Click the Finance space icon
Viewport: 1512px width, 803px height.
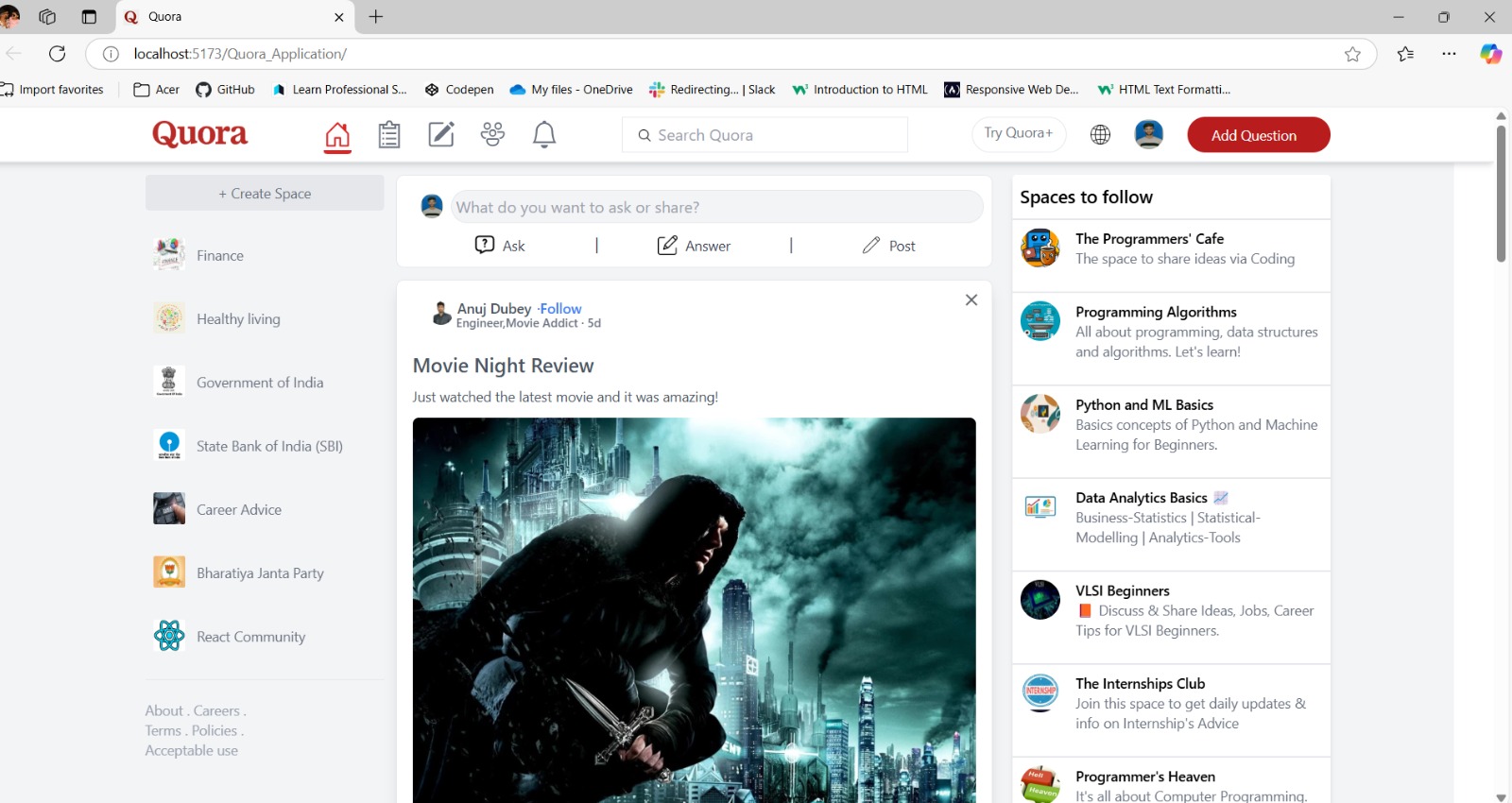click(169, 255)
